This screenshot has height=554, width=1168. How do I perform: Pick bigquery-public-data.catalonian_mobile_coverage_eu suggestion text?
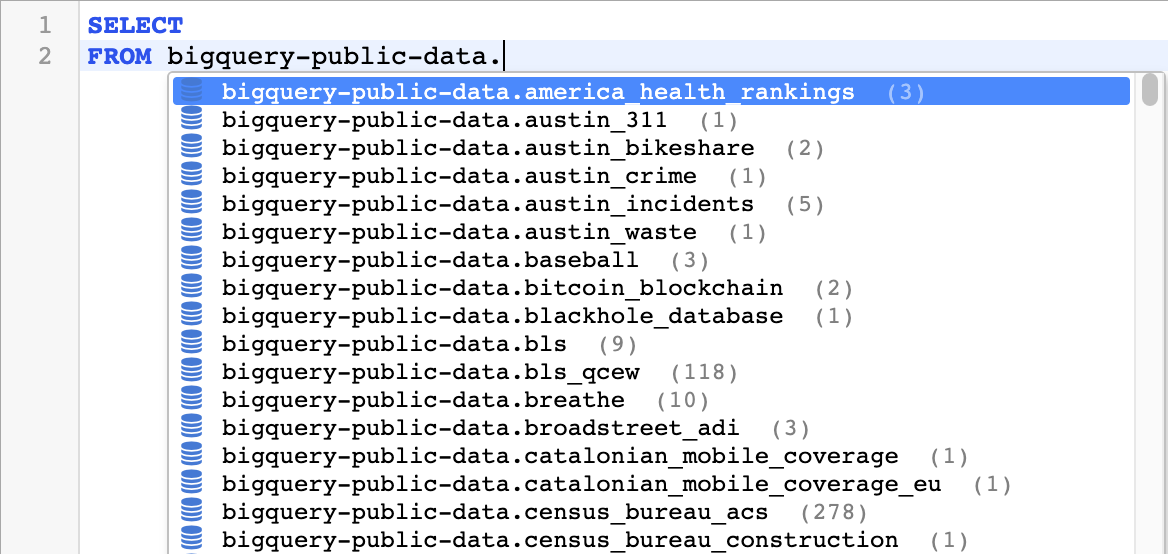582,485
